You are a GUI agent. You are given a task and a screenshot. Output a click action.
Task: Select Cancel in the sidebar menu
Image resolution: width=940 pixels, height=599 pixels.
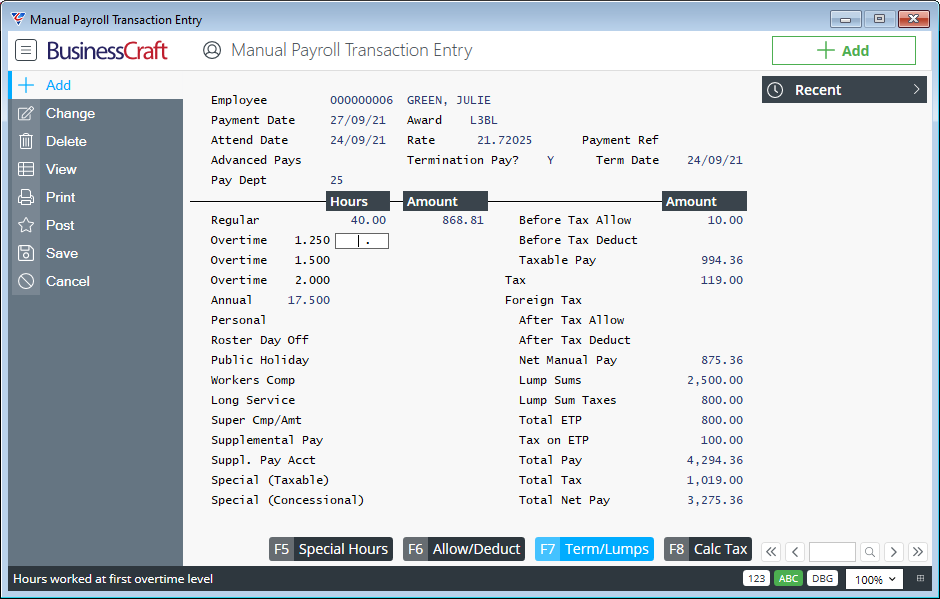96,281
